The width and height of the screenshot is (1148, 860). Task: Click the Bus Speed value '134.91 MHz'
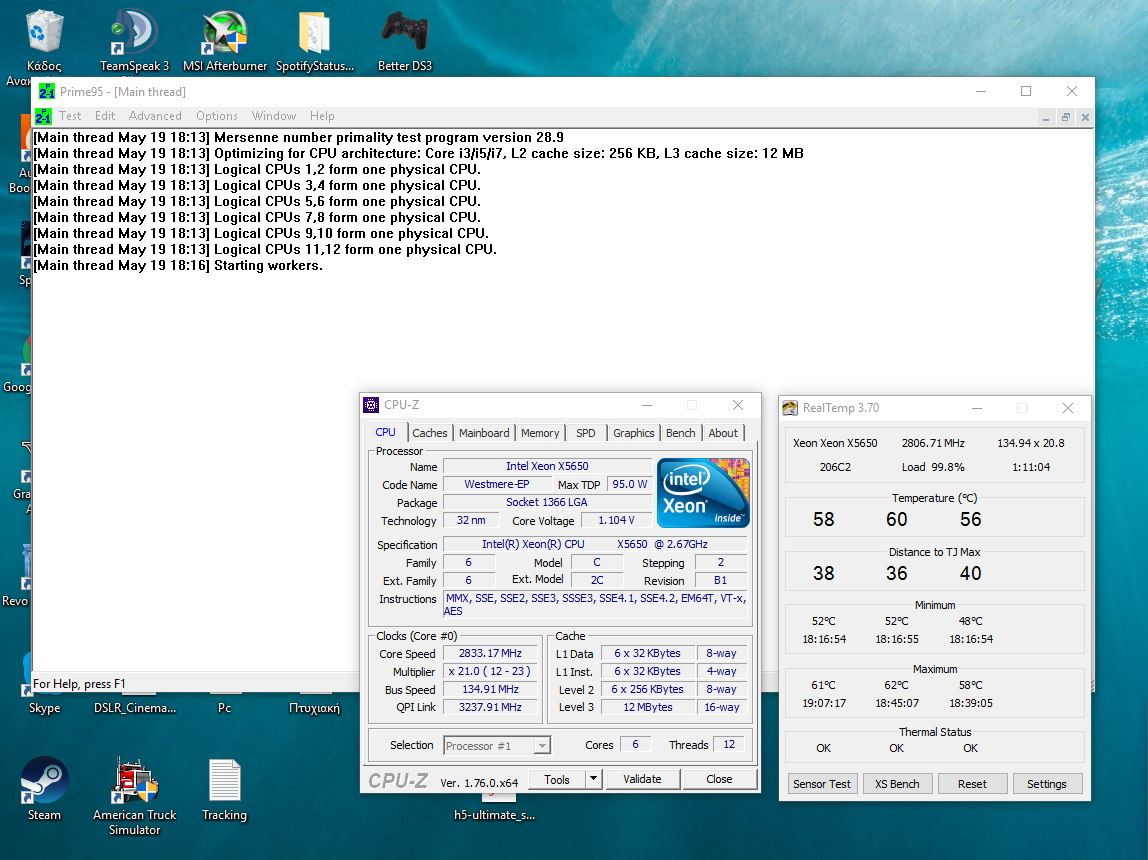pyautogui.click(x=491, y=689)
